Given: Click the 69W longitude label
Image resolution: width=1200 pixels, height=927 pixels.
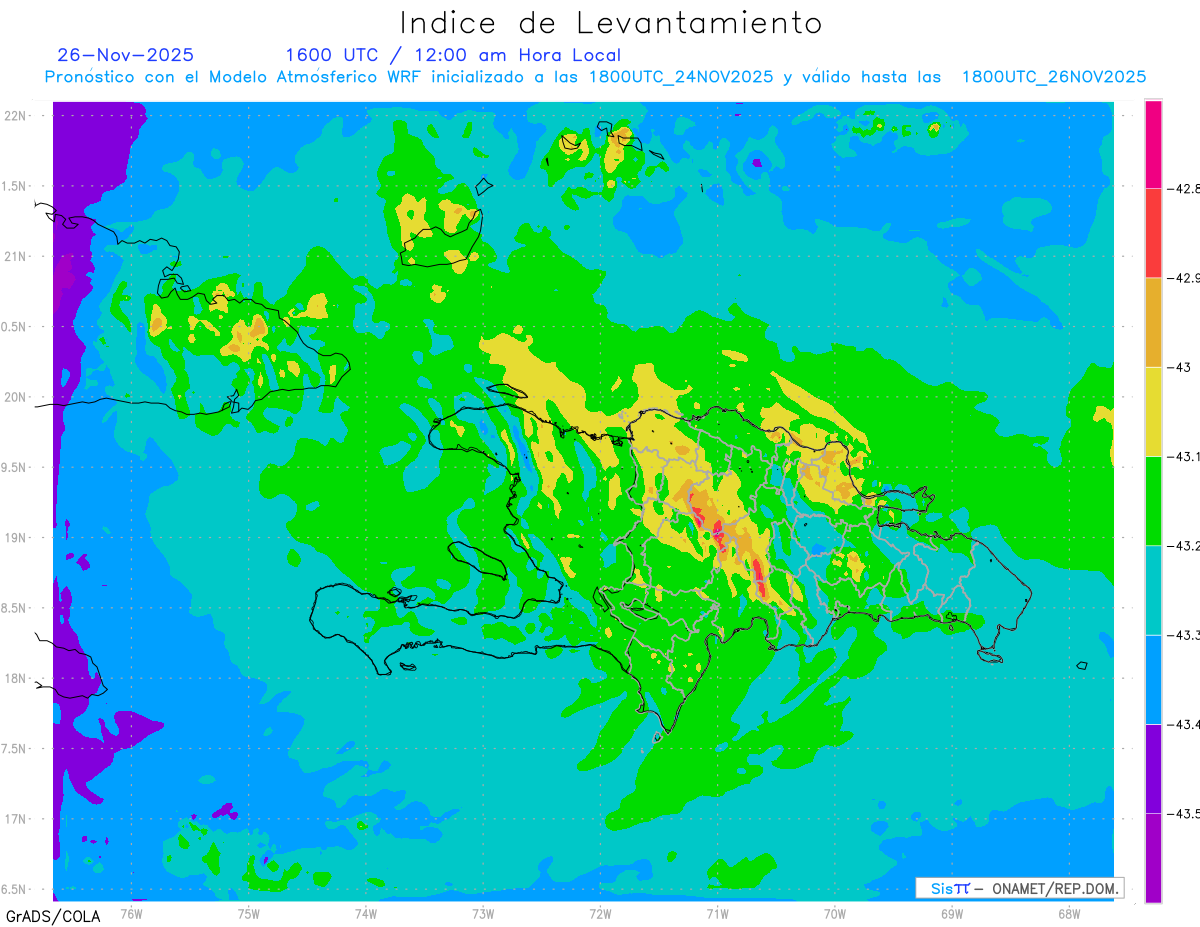Looking at the screenshot, I should tap(951, 913).
